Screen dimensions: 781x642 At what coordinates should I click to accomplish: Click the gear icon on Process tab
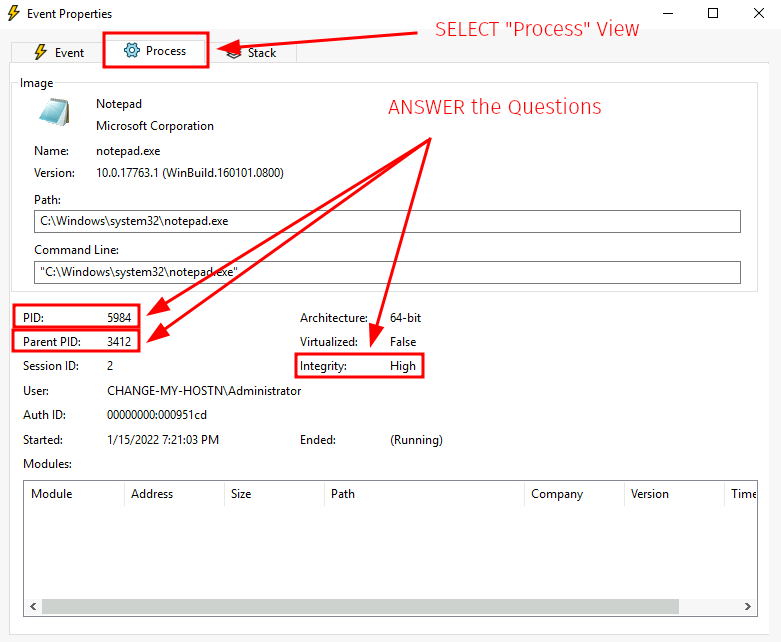pos(131,51)
